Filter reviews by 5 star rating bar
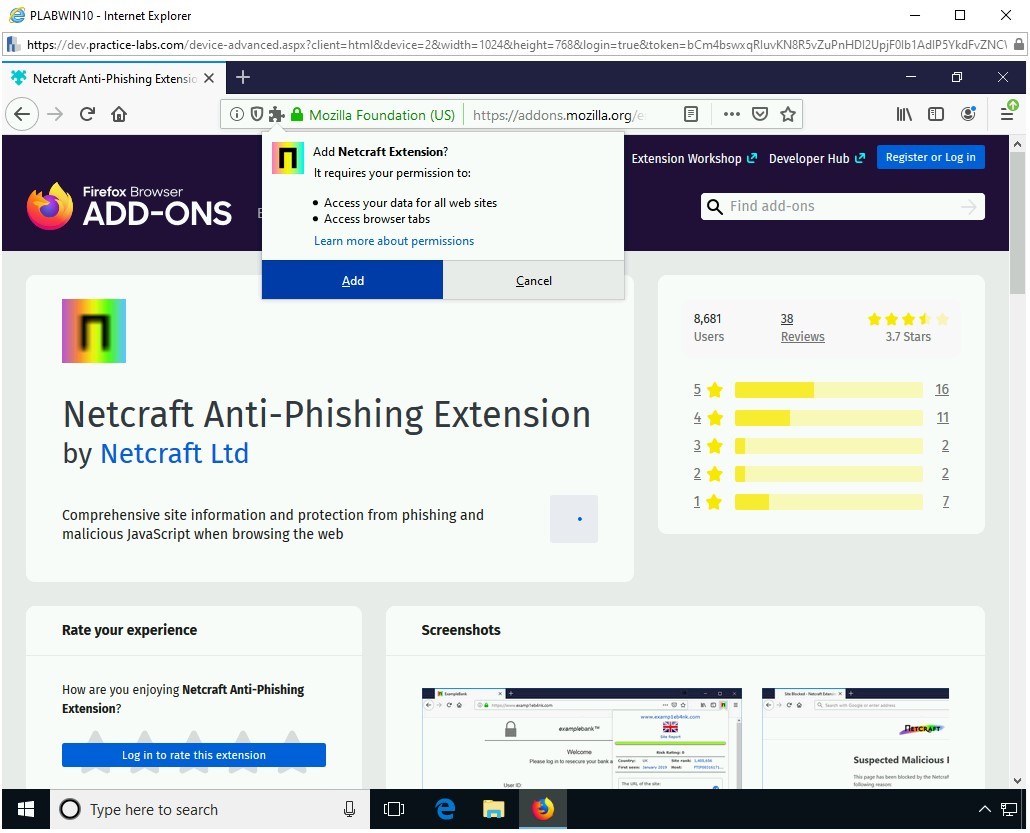The width and height of the screenshot is (1030, 833). click(828, 390)
